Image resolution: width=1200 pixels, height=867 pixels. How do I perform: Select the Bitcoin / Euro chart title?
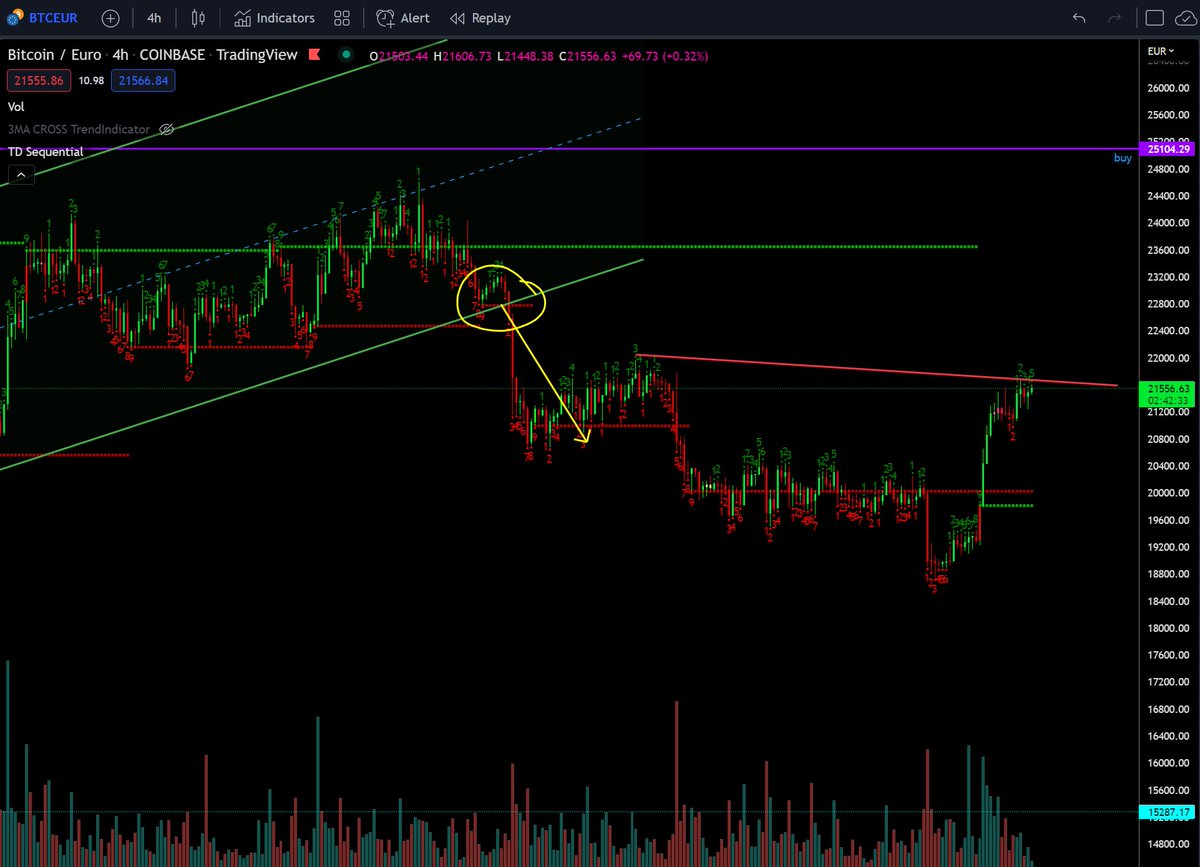pyautogui.click(x=54, y=56)
